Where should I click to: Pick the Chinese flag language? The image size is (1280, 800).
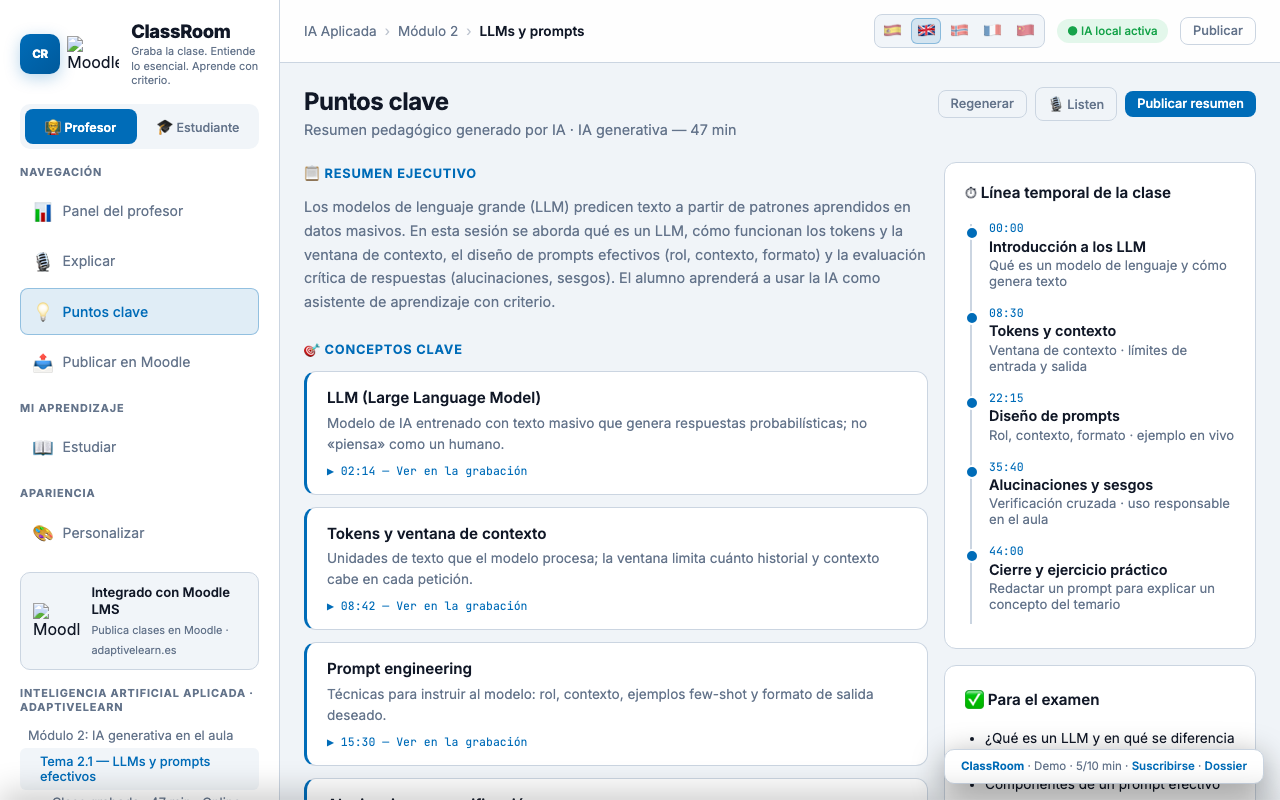coord(1025,31)
